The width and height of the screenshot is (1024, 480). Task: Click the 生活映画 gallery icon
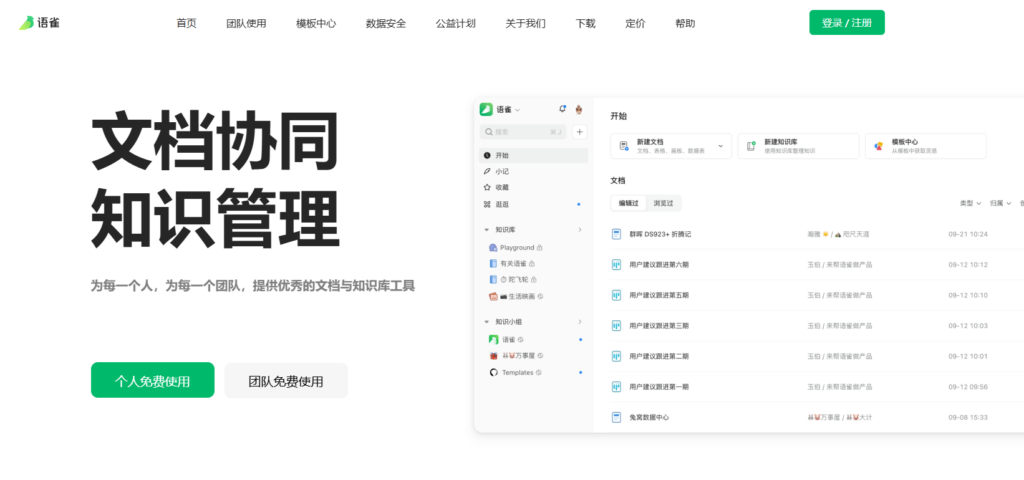pos(493,296)
